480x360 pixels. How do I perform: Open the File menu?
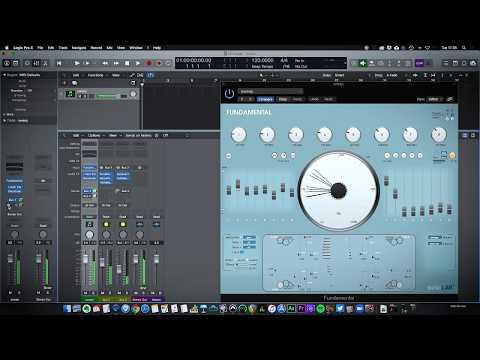tap(40, 48)
